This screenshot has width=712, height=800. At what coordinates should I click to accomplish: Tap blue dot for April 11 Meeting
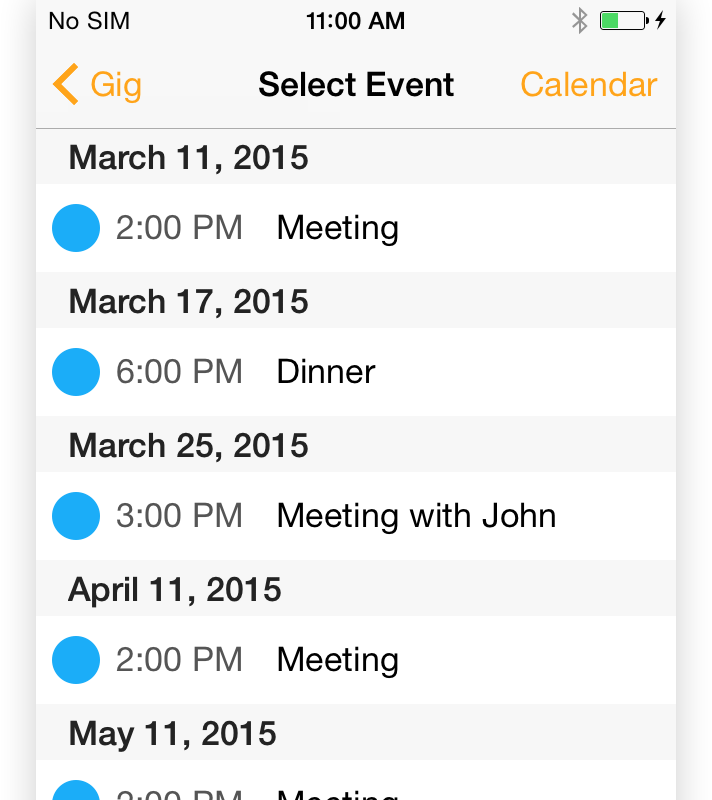pos(76,660)
